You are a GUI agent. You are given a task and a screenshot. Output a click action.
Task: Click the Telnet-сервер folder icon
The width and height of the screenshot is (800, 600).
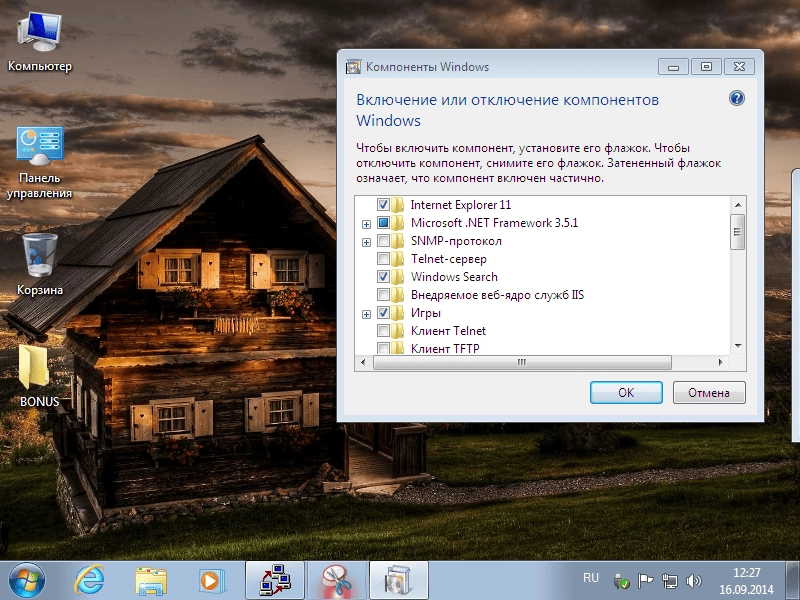click(x=397, y=259)
